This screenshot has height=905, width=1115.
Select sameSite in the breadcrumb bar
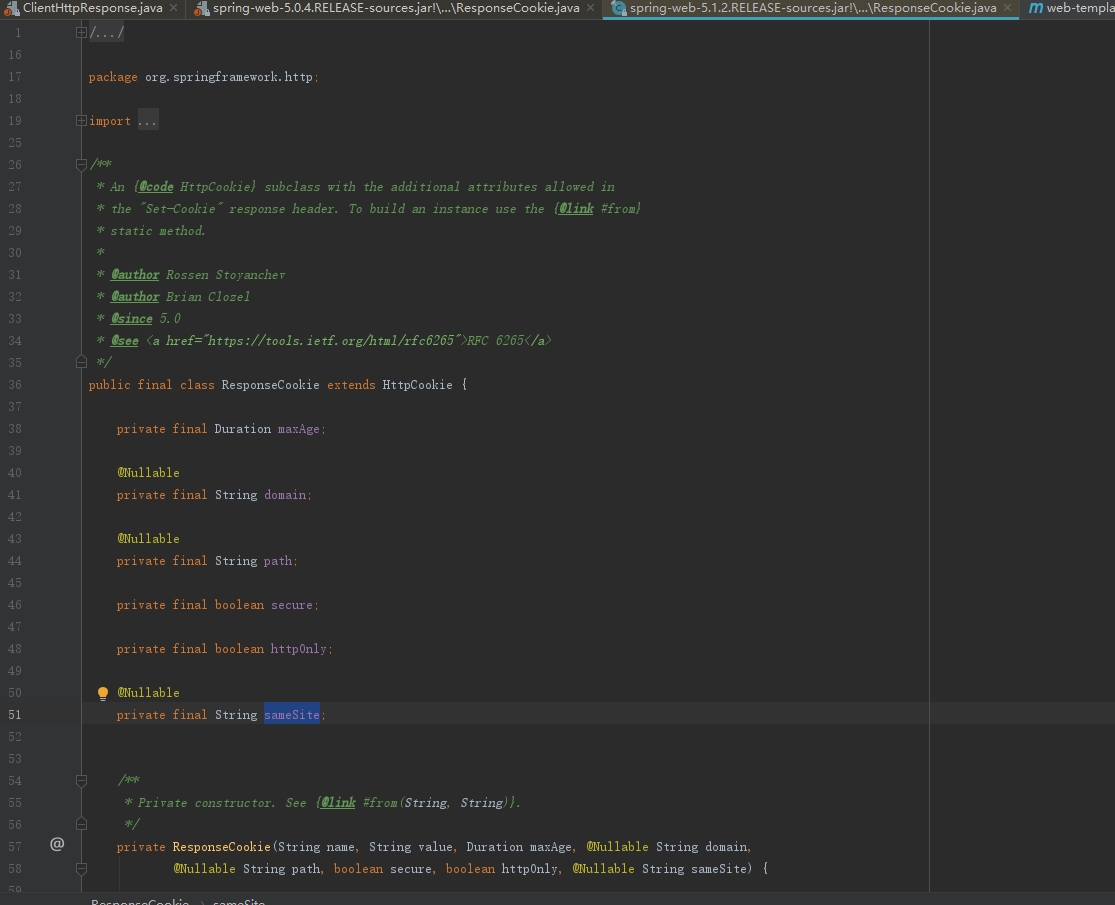pos(238,901)
